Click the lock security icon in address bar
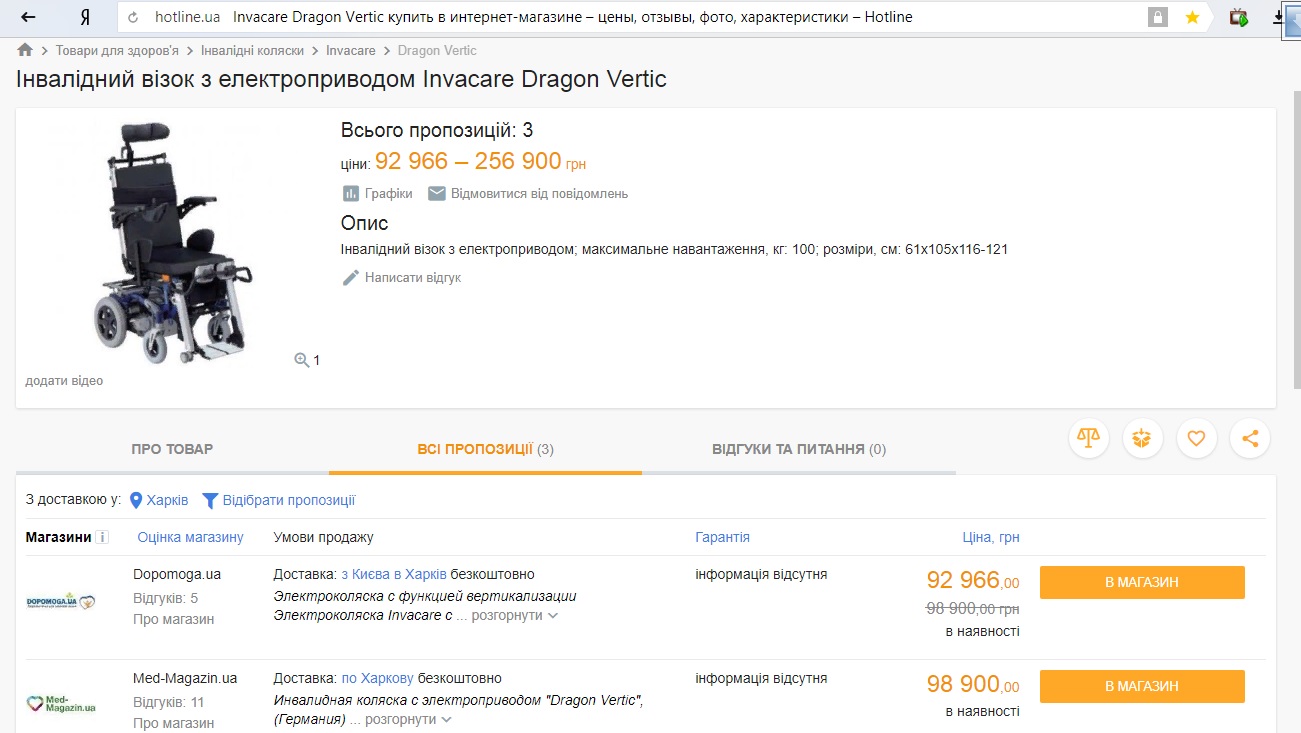1301x733 pixels. pos(1158,17)
